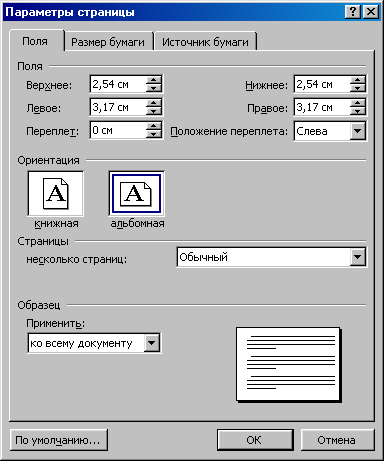Image resolution: width=384 pixels, height=461 pixels.
Task: Click the Нижнее margin input field
Action: point(322,84)
